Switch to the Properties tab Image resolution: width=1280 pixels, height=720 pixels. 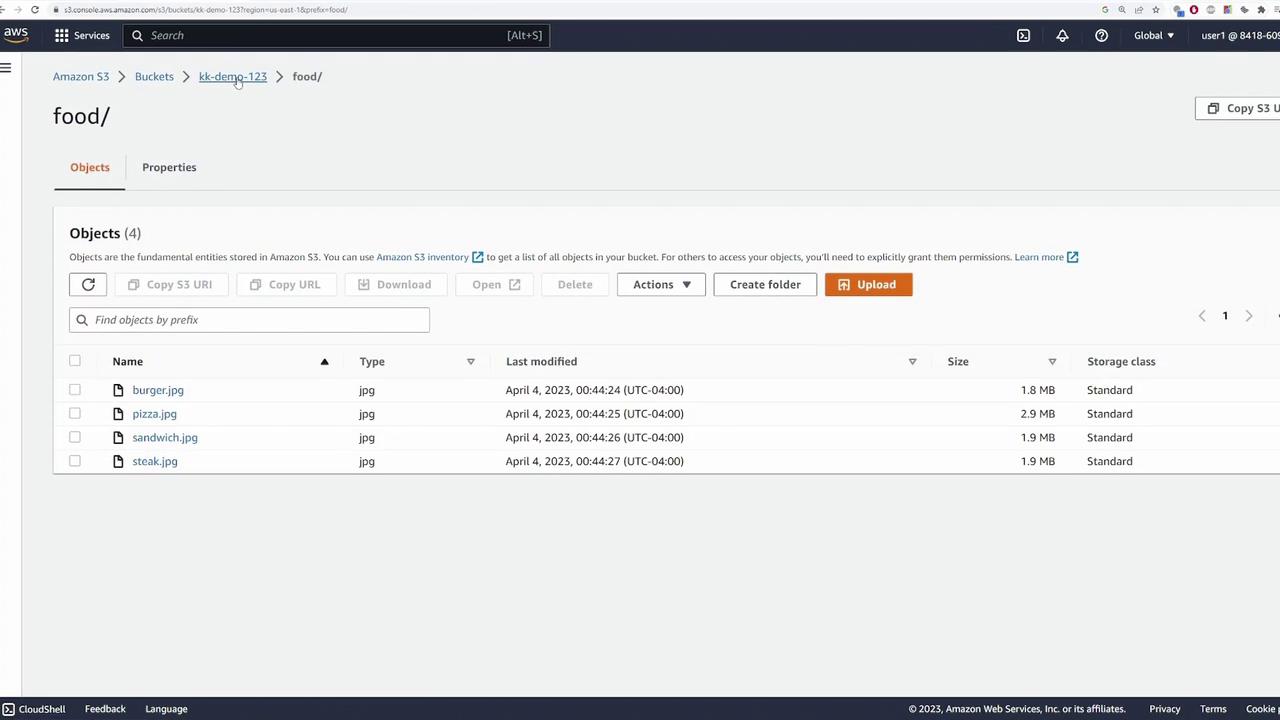(x=169, y=167)
